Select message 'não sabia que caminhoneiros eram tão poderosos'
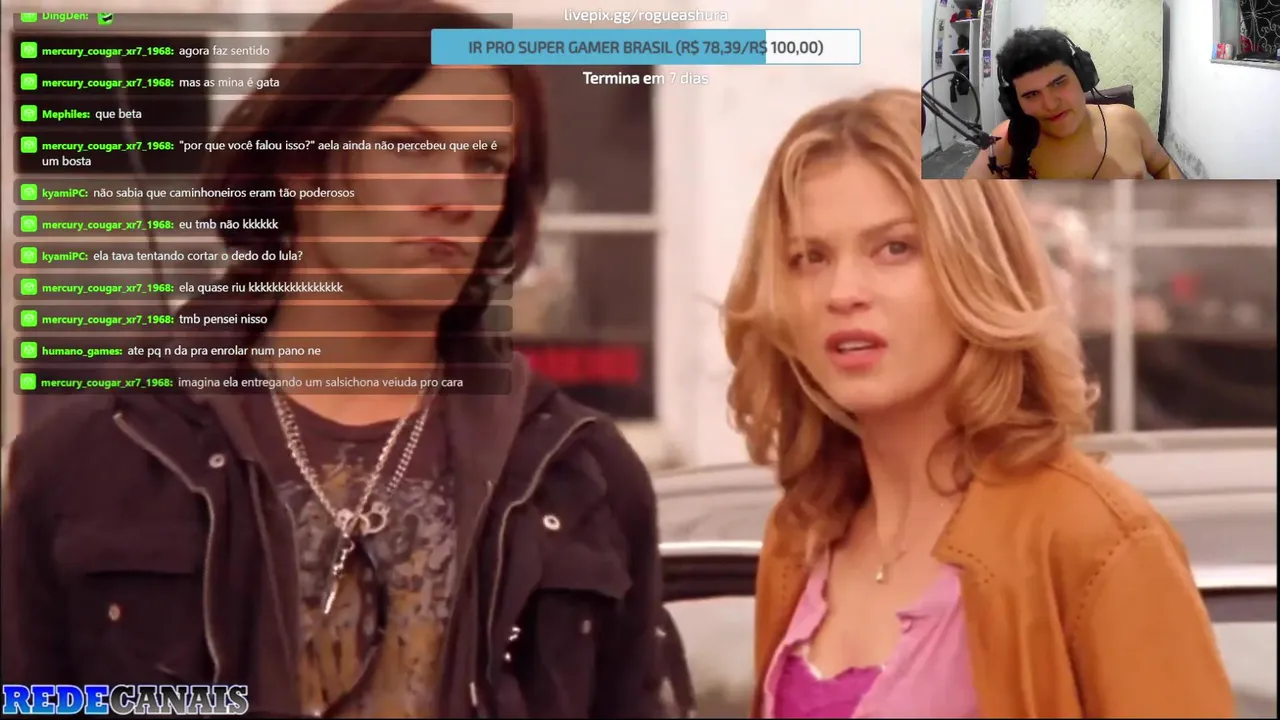The image size is (1280, 720). click(224, 193)
